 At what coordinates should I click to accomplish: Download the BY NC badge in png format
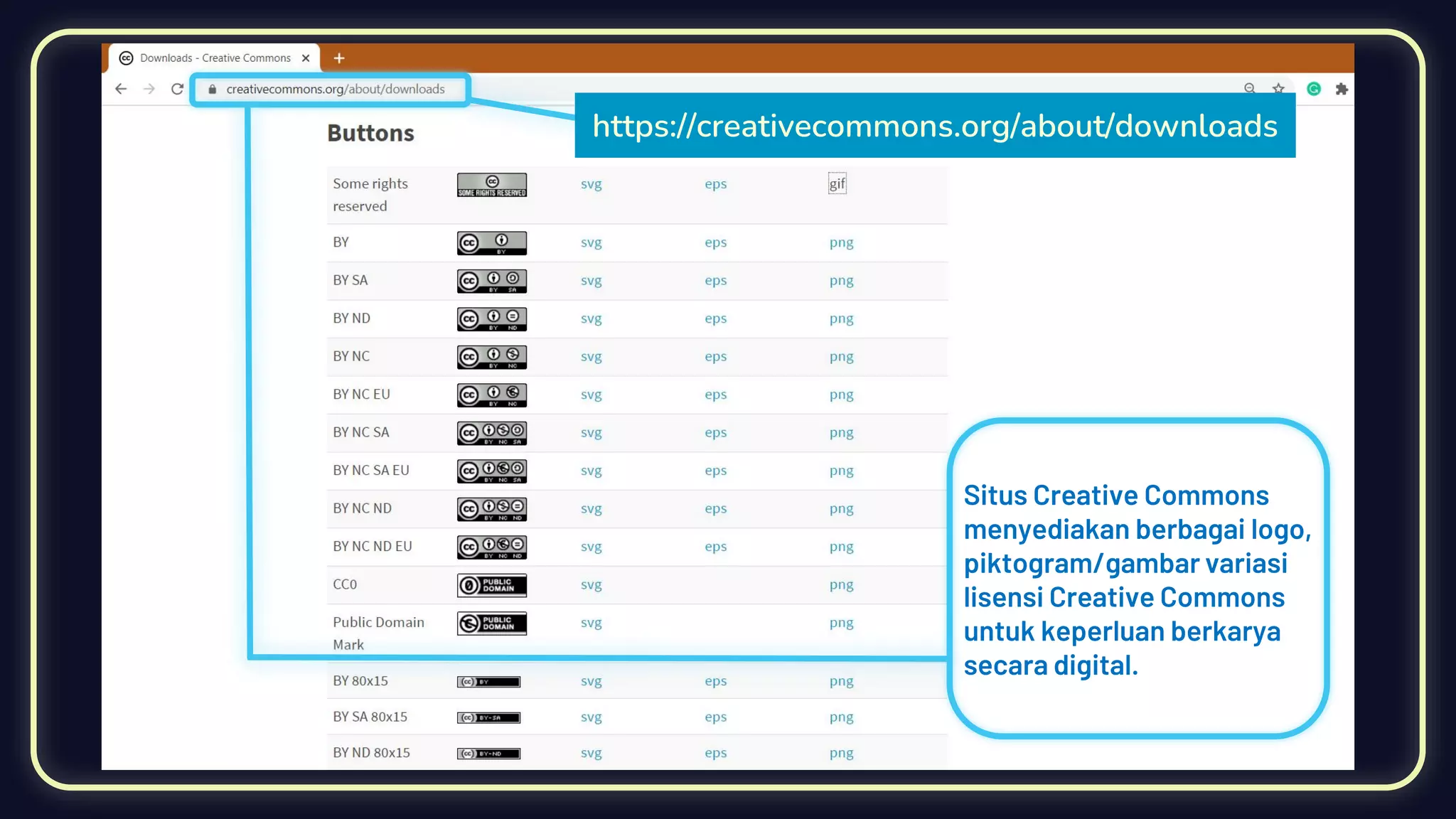pos(841,356)
